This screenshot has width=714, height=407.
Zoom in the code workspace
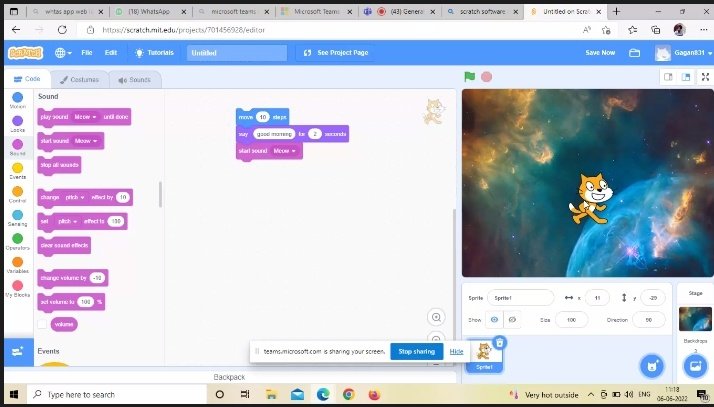click(436, 317)
